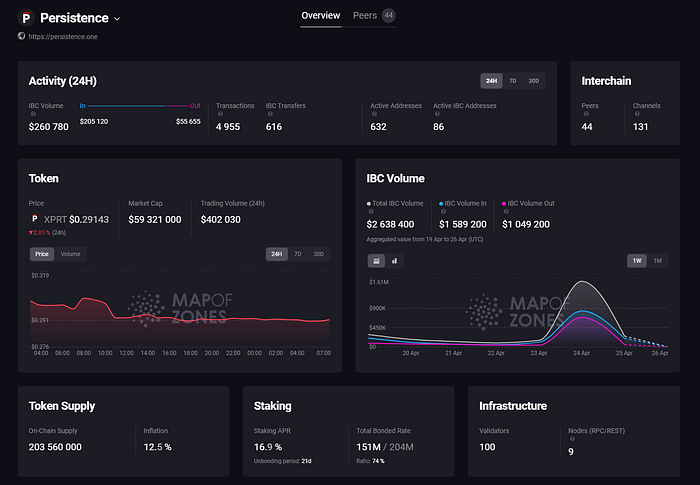Select 1M range for IBC Volume chart

(658, 260)
